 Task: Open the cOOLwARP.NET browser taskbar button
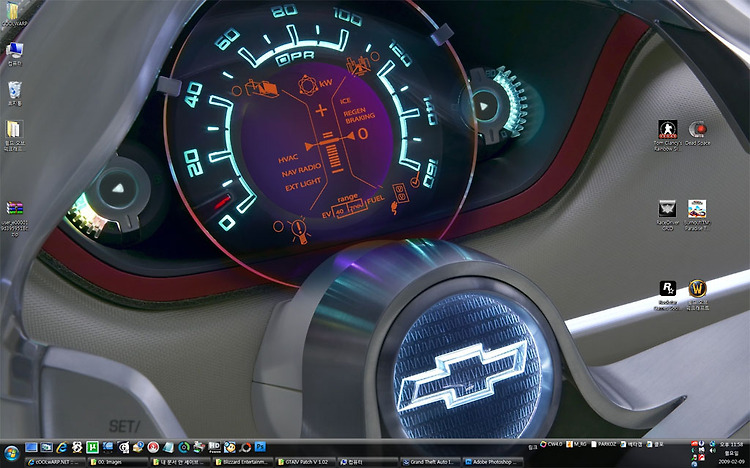55,462
